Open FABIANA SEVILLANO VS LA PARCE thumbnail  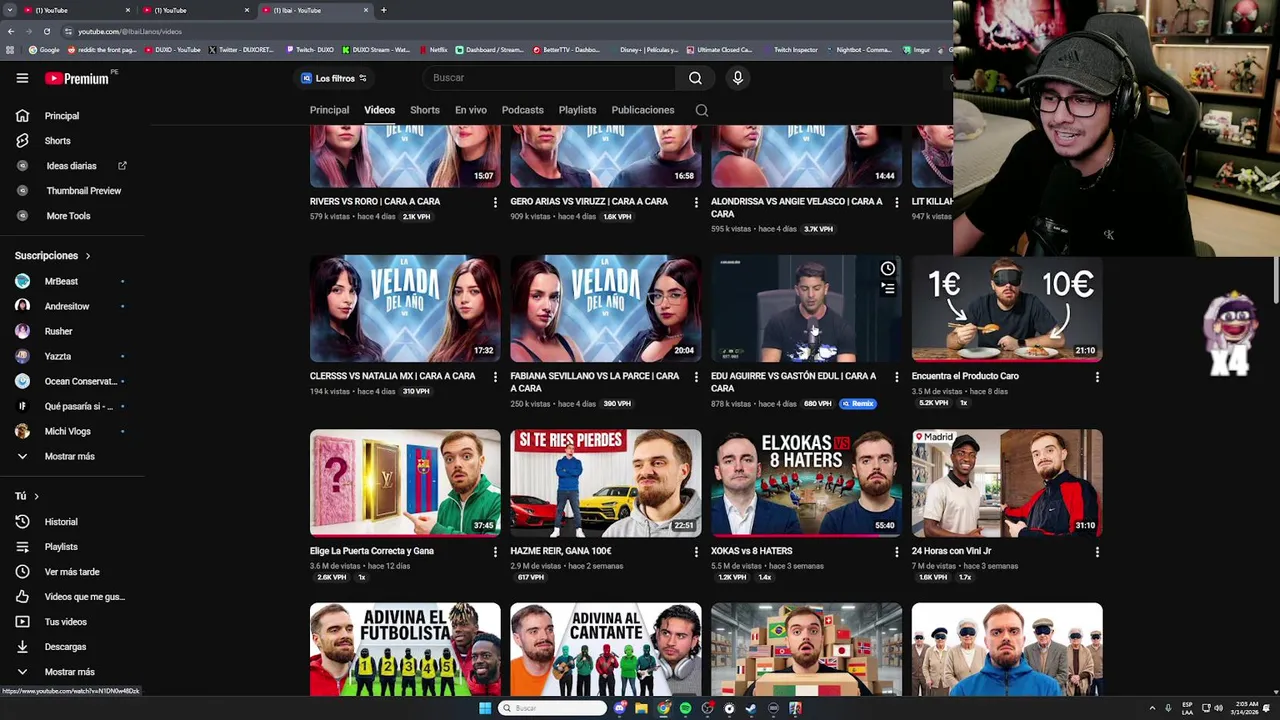tap(606, 309)
